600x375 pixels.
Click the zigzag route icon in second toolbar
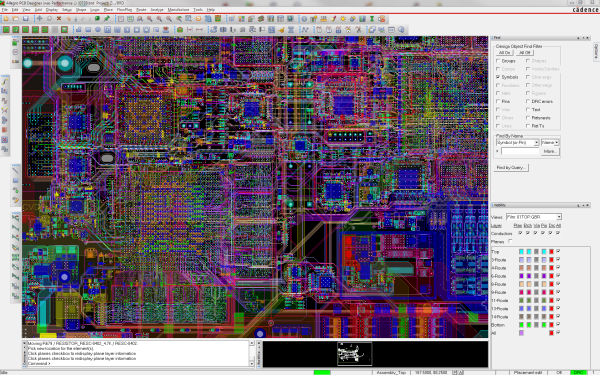[x=305, y=29]
